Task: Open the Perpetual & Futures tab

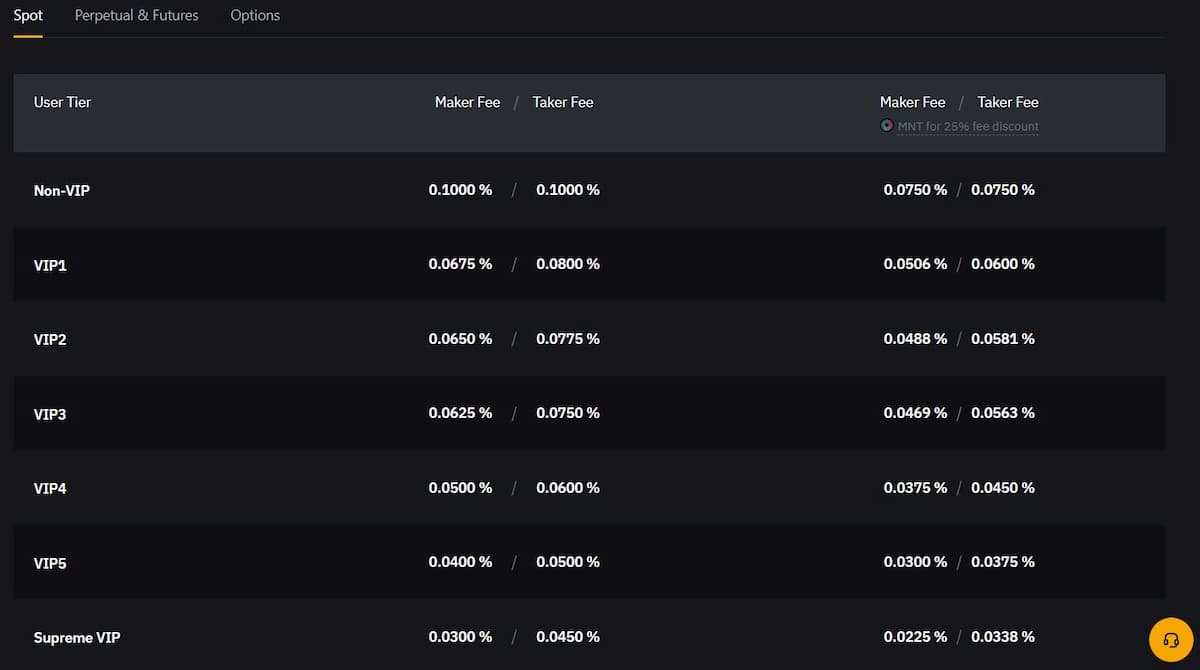Action: pyautogui.click(x=137, y=16)
